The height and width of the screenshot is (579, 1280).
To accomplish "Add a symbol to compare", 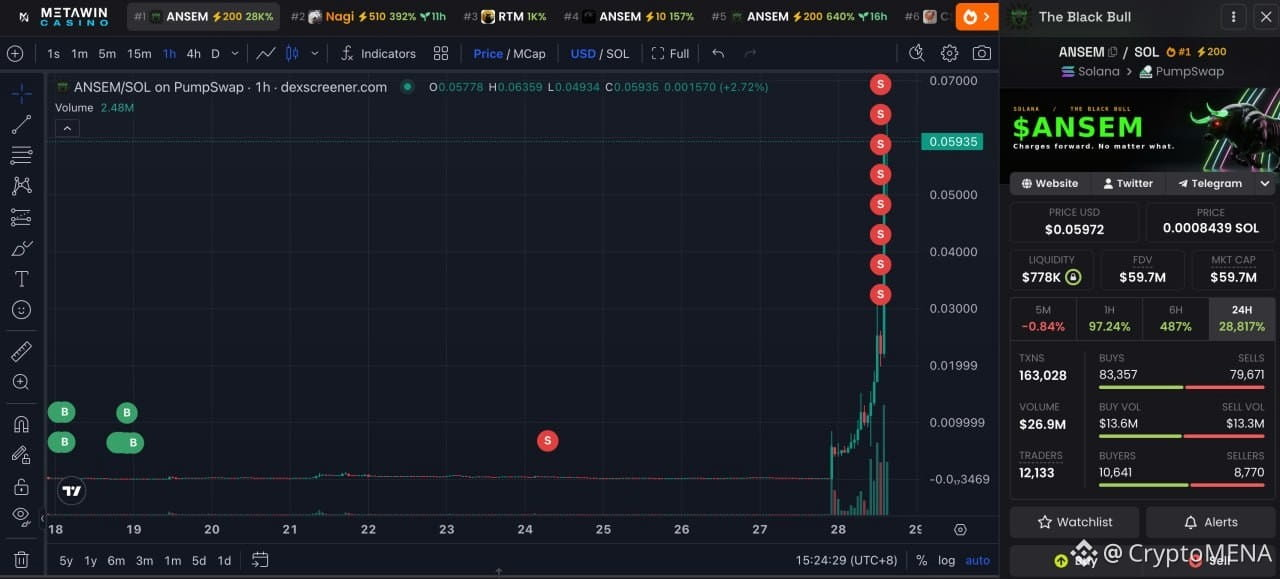I will coord(15,53).
